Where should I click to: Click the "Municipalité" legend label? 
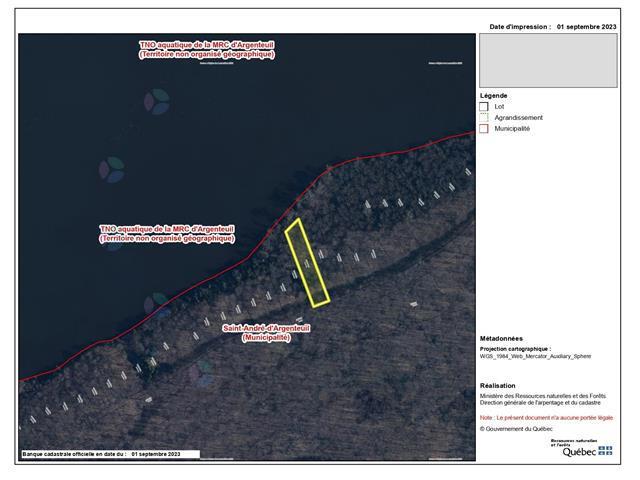[x=512, y=129]
